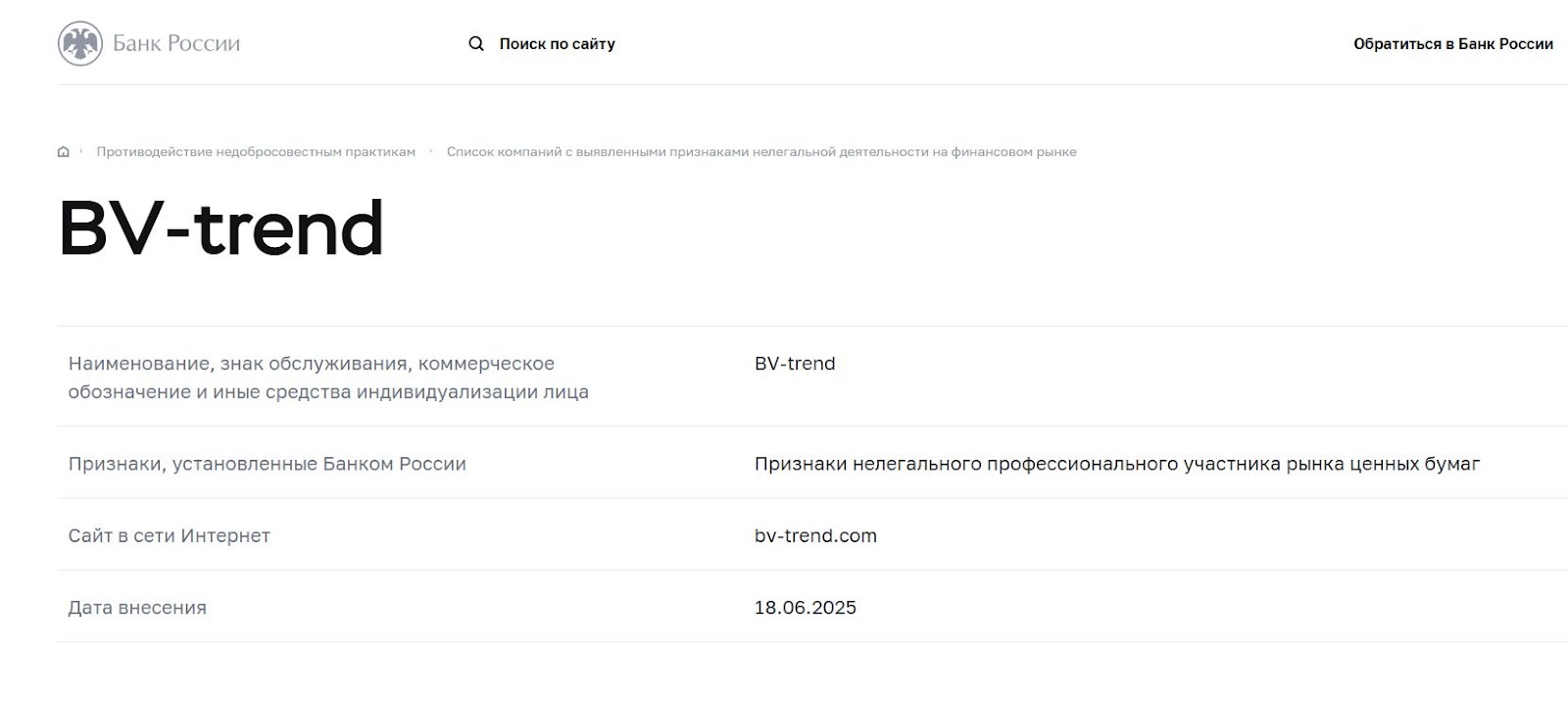Image resolution: width=1568 pixels, height=703 pixels.
Task: Click the first breadcrumb chevron separator
Action: 82,151
